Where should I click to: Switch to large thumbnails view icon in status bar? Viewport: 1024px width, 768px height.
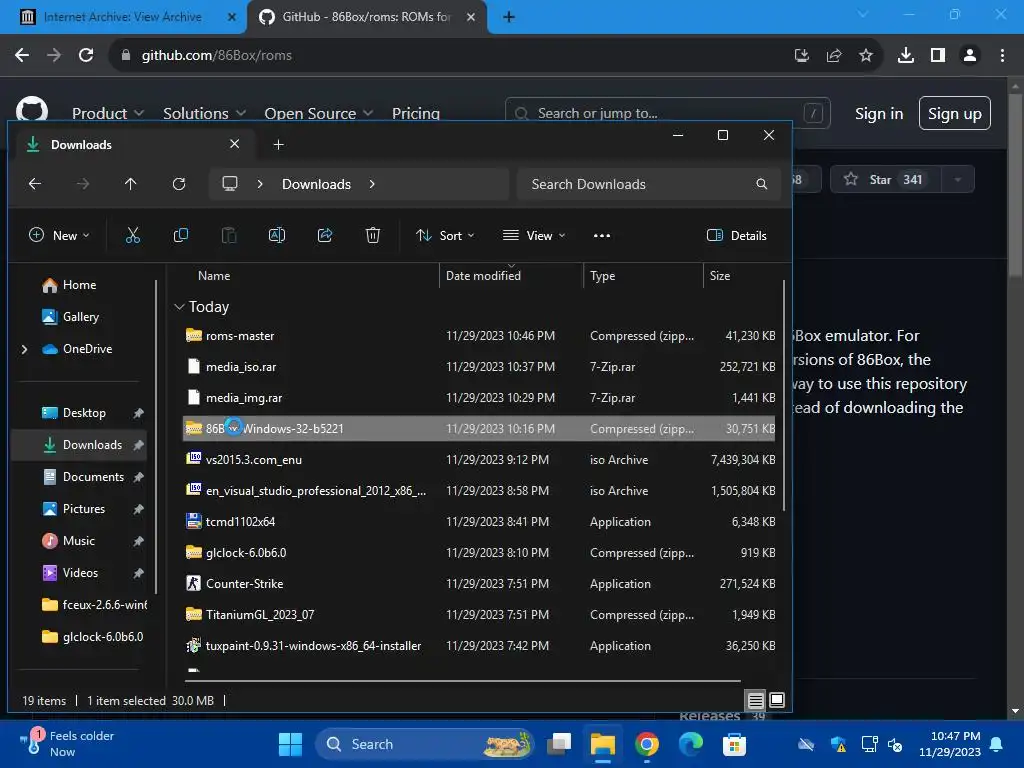point(777,700)
